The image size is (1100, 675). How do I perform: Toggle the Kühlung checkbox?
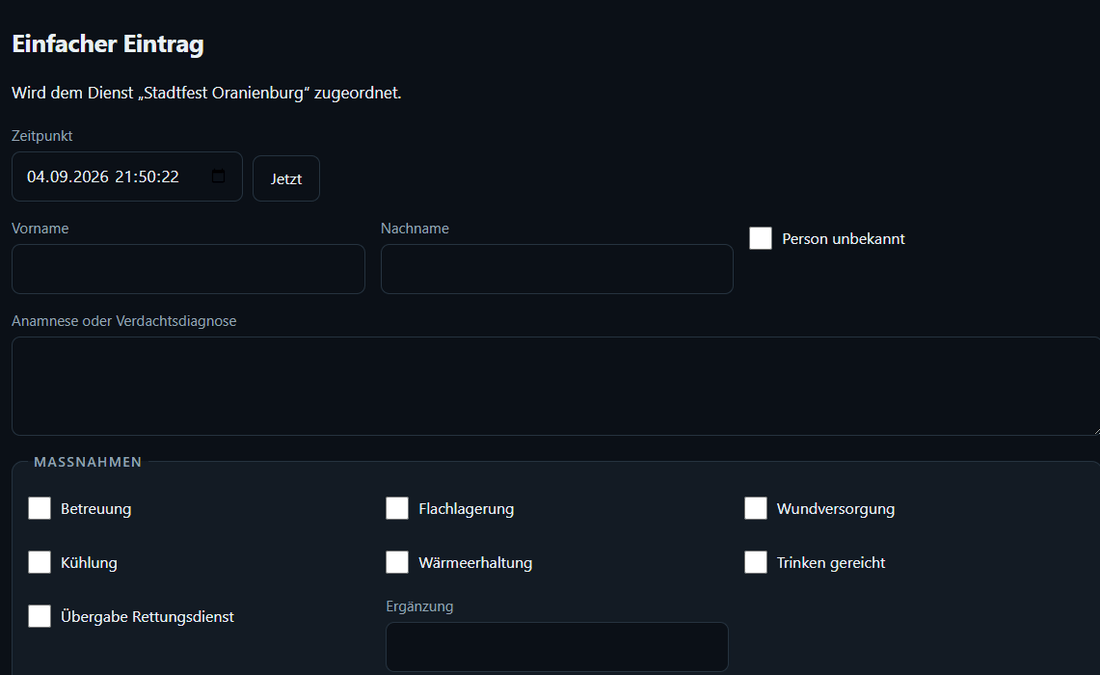tap(39, 562)
